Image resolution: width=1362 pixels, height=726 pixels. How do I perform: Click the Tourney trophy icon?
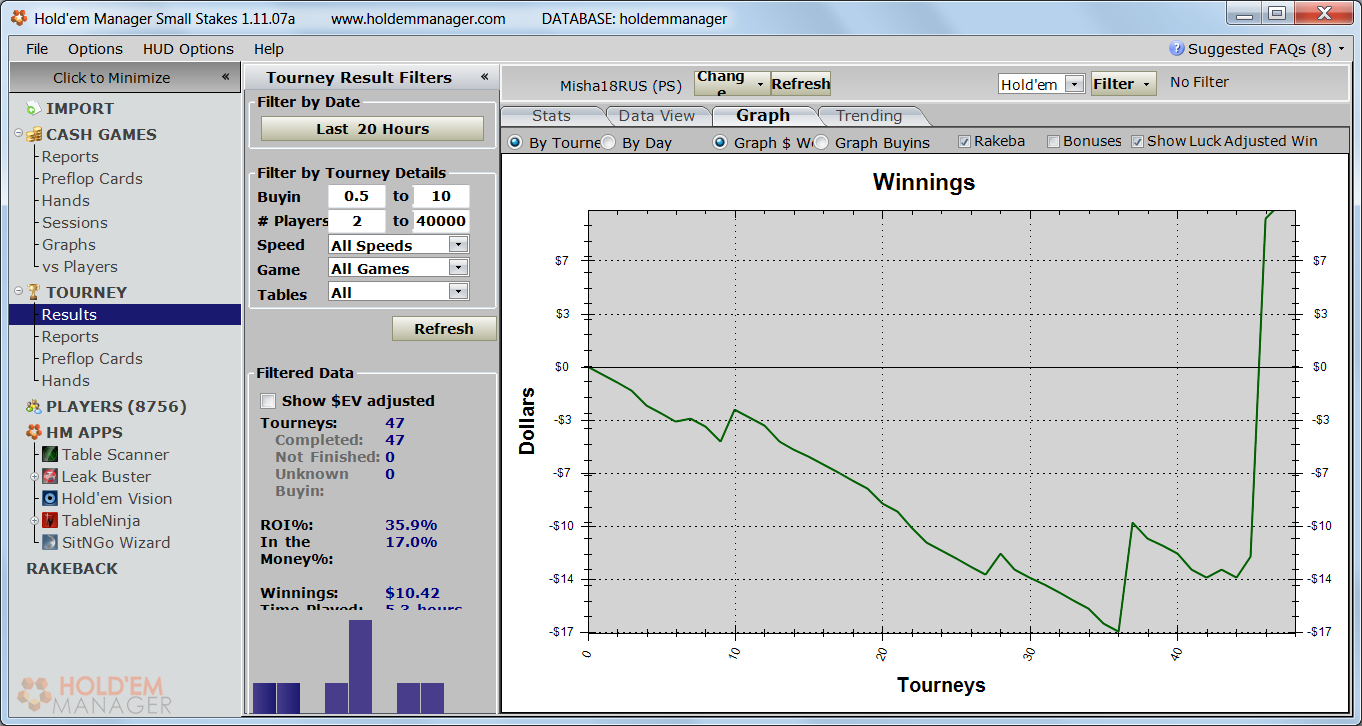click(34, 293)
